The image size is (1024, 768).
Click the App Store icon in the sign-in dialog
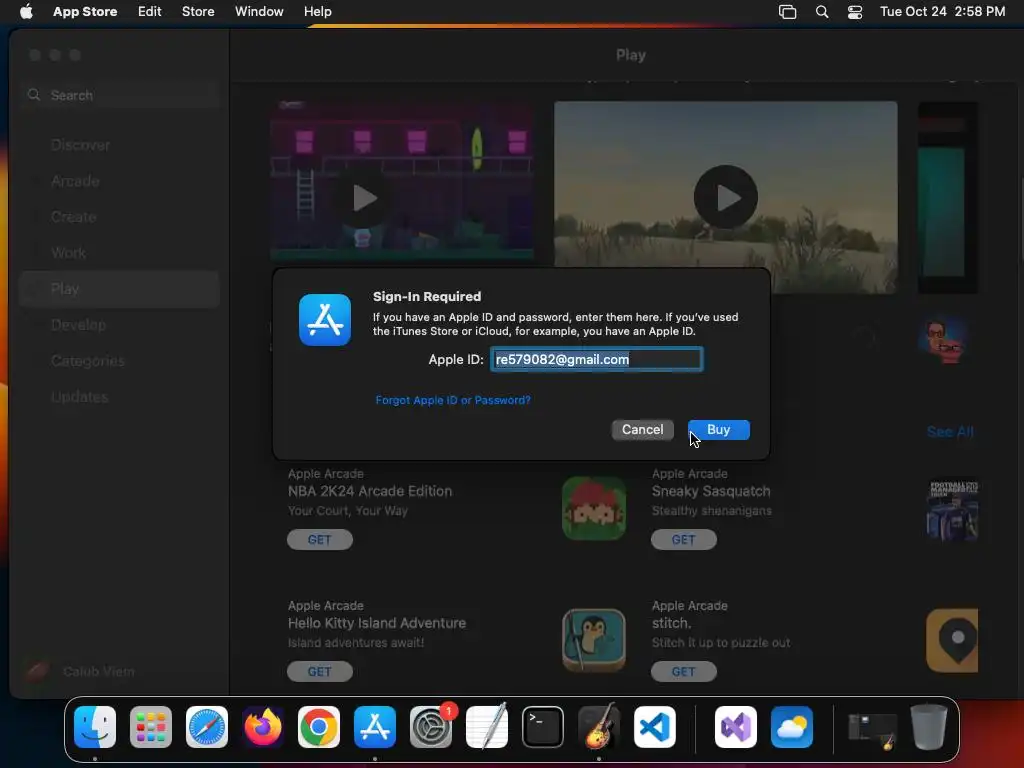coord(325,319)
